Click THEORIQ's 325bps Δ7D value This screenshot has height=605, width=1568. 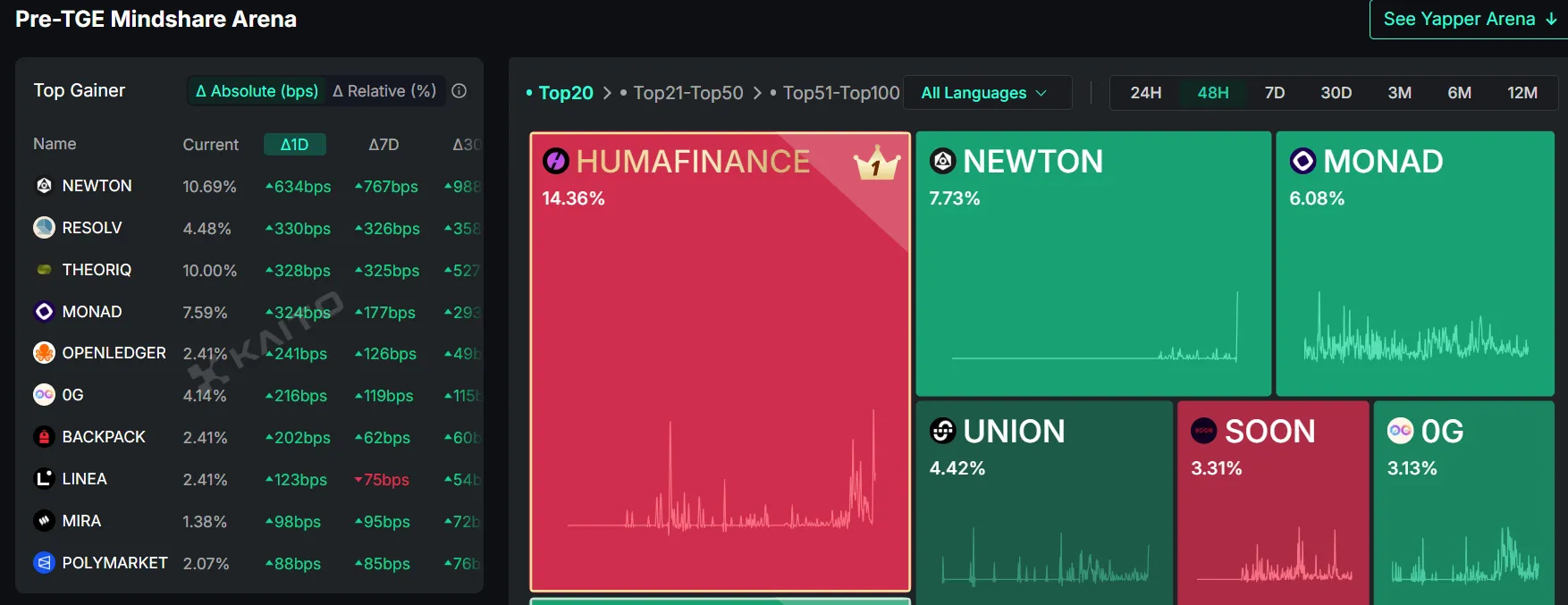[x=386, y=270]
